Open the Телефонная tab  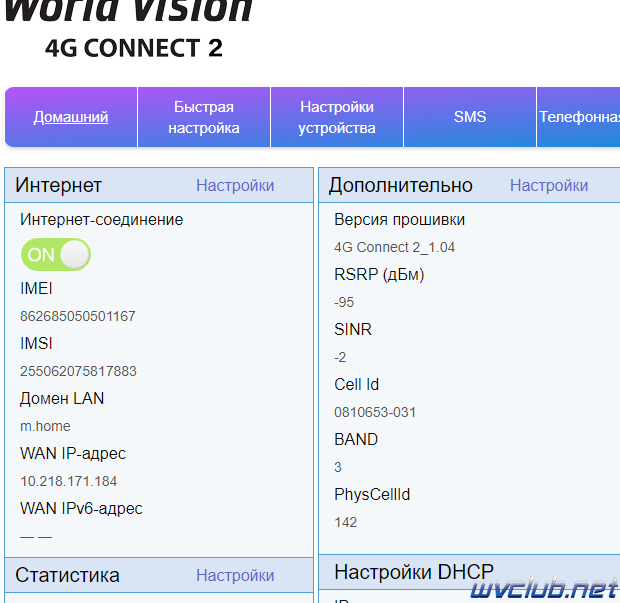pos(579,117)
